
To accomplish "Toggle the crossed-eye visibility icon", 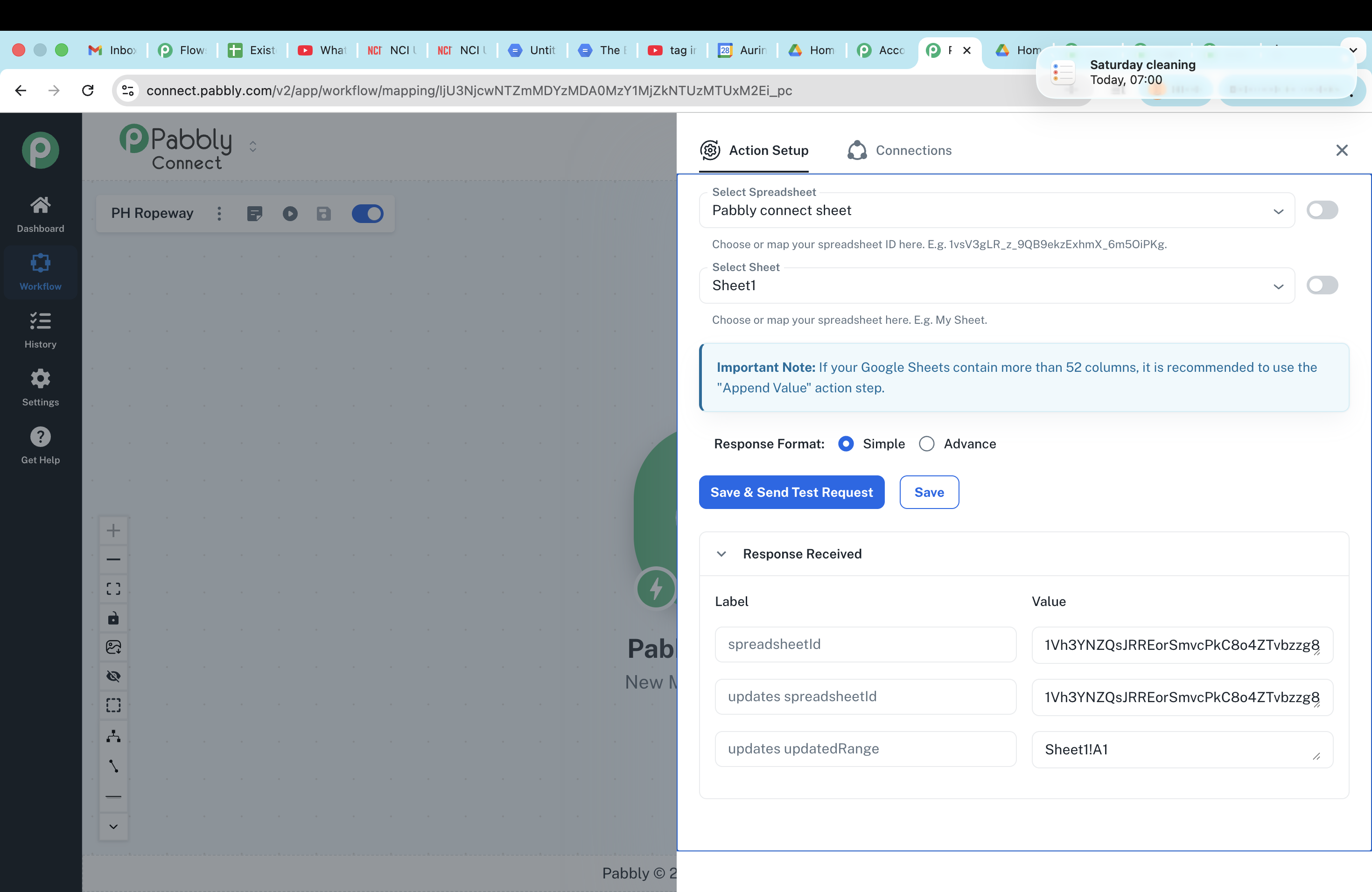I will point(113,676).
